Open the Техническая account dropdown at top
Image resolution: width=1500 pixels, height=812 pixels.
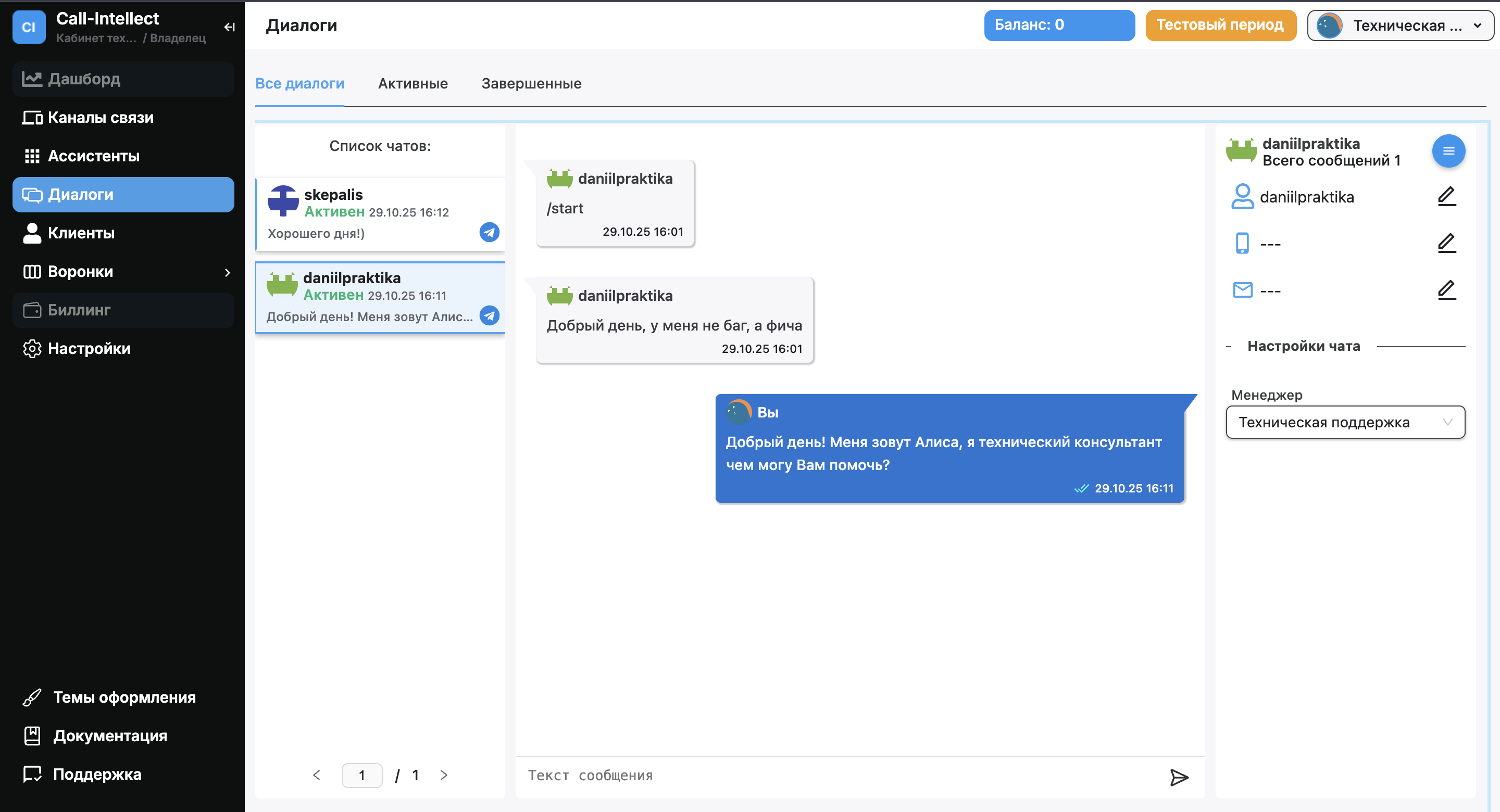click(x=1399, y=26)
